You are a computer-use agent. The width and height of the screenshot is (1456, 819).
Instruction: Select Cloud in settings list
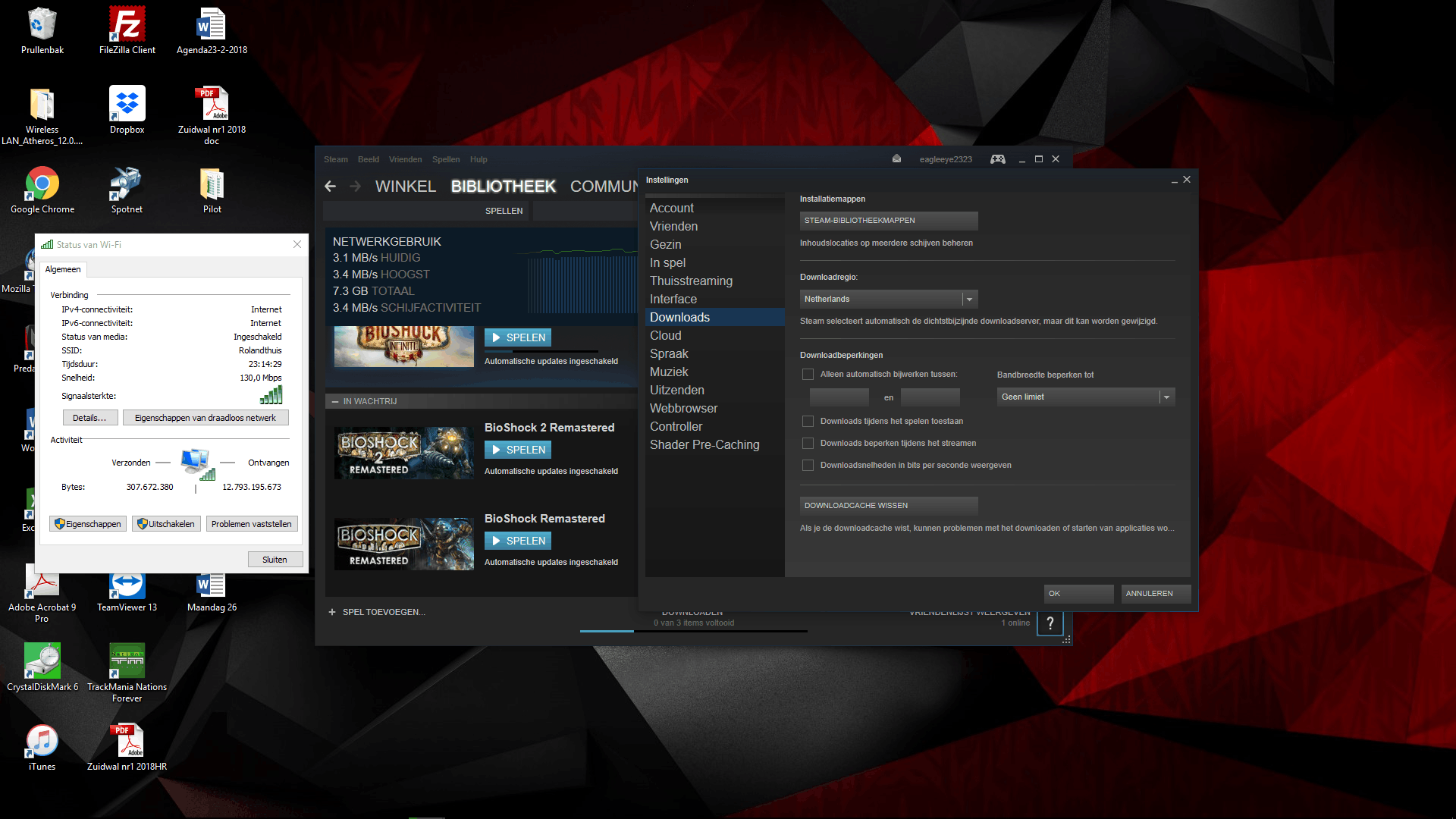pos(665,336)
